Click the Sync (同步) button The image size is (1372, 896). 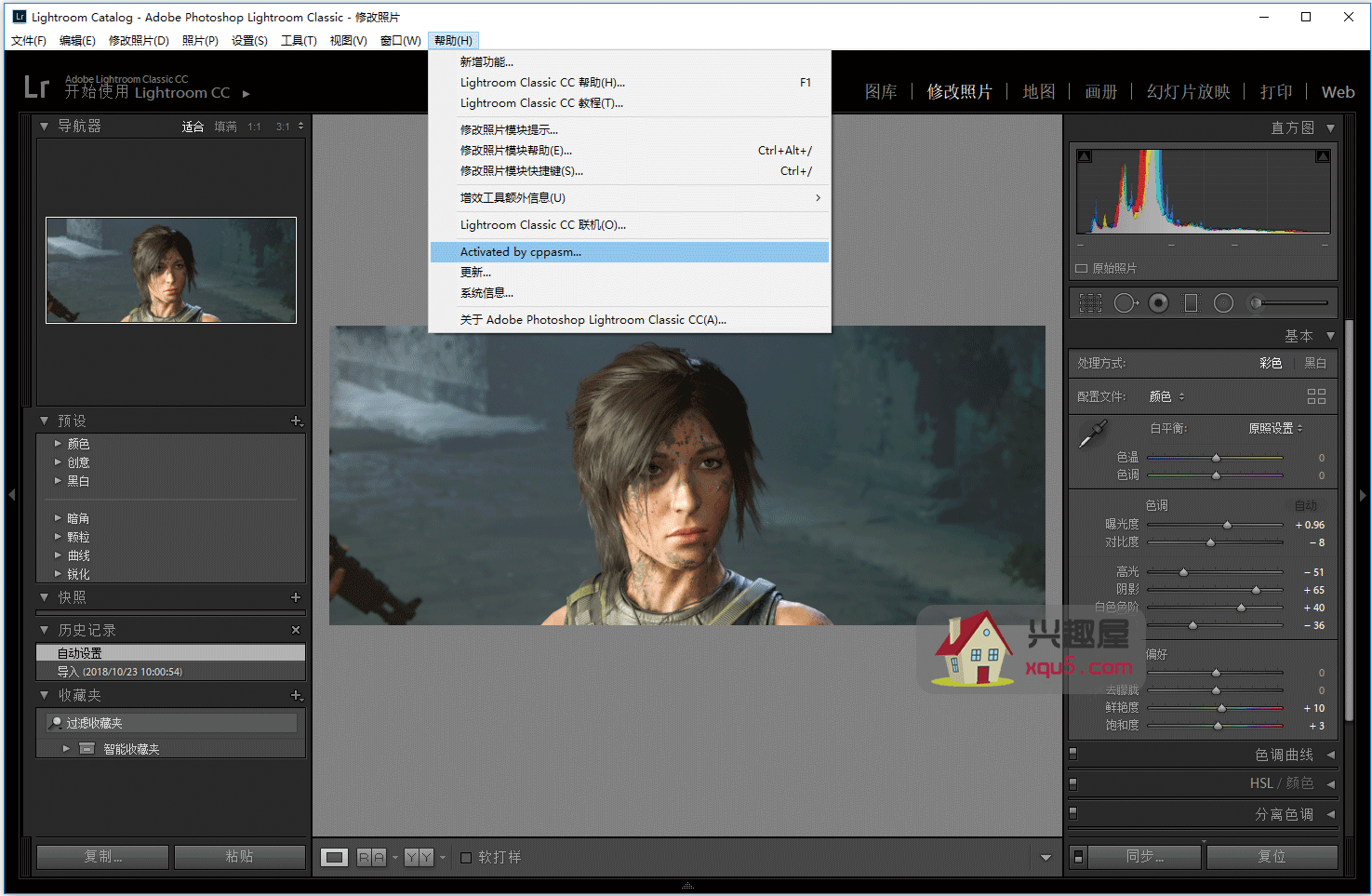[1145, 856]
